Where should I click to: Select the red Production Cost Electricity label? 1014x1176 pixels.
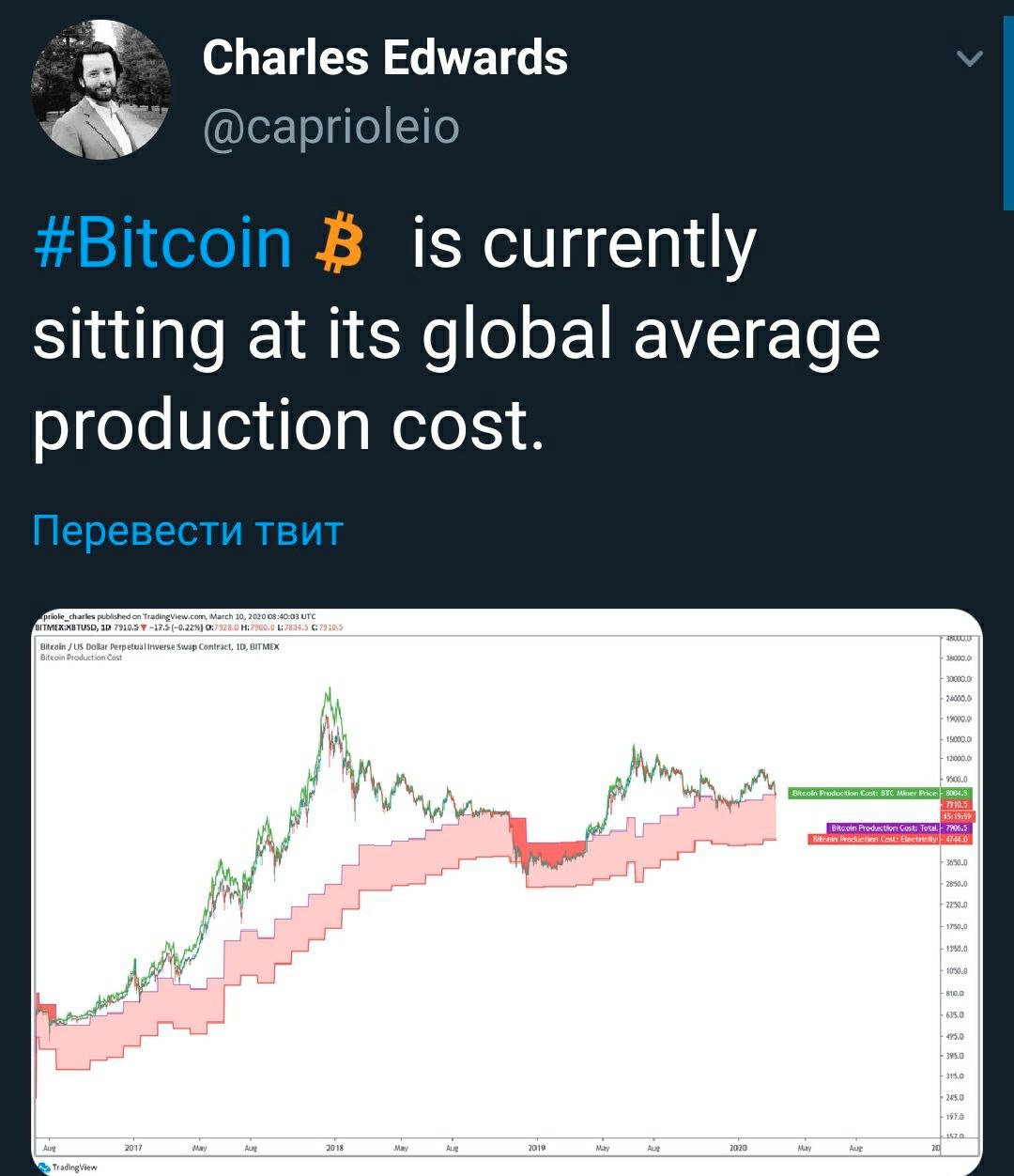coord(873,838)
